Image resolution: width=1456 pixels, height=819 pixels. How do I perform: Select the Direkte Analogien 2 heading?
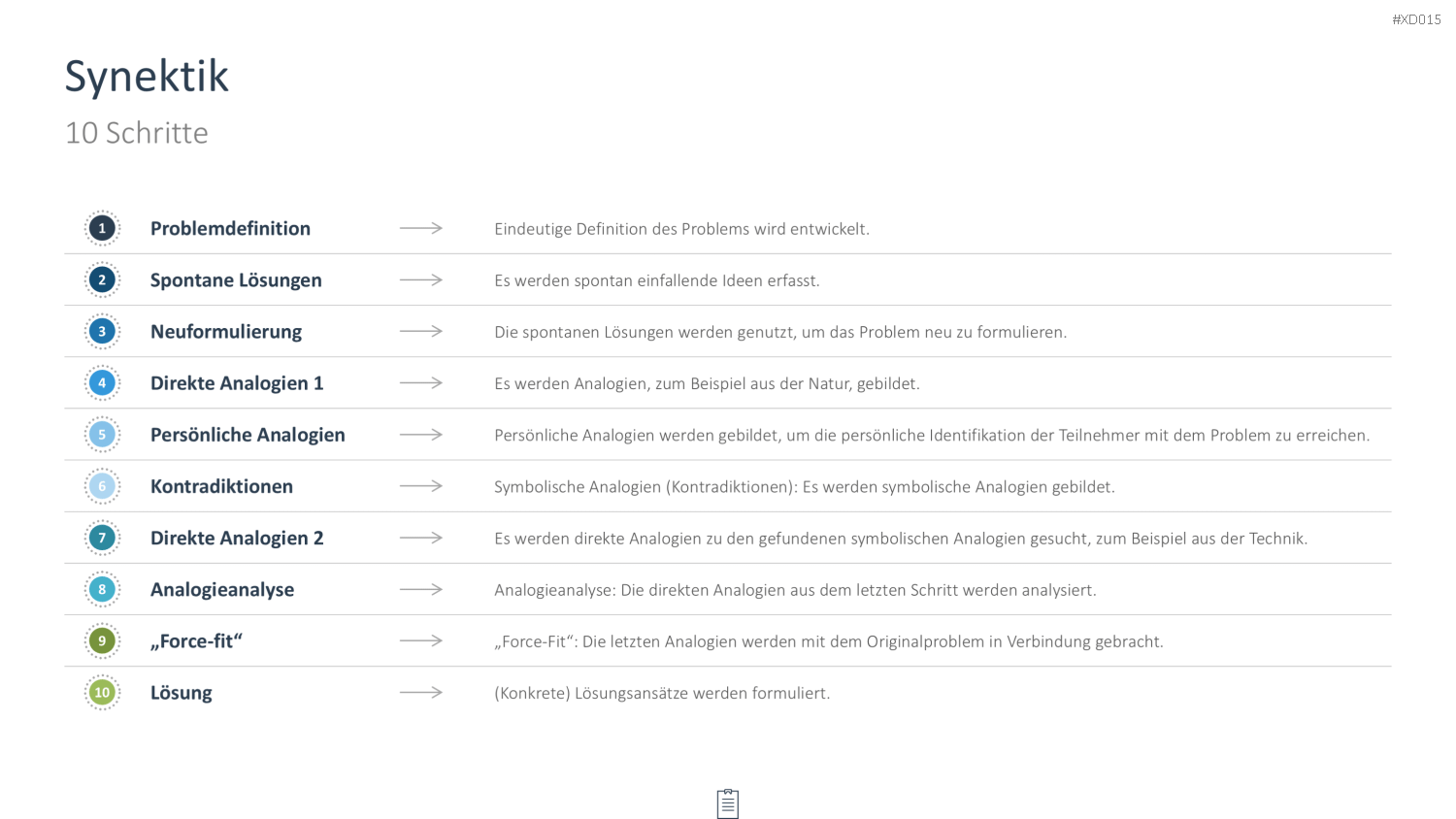[x=237, y=538]
